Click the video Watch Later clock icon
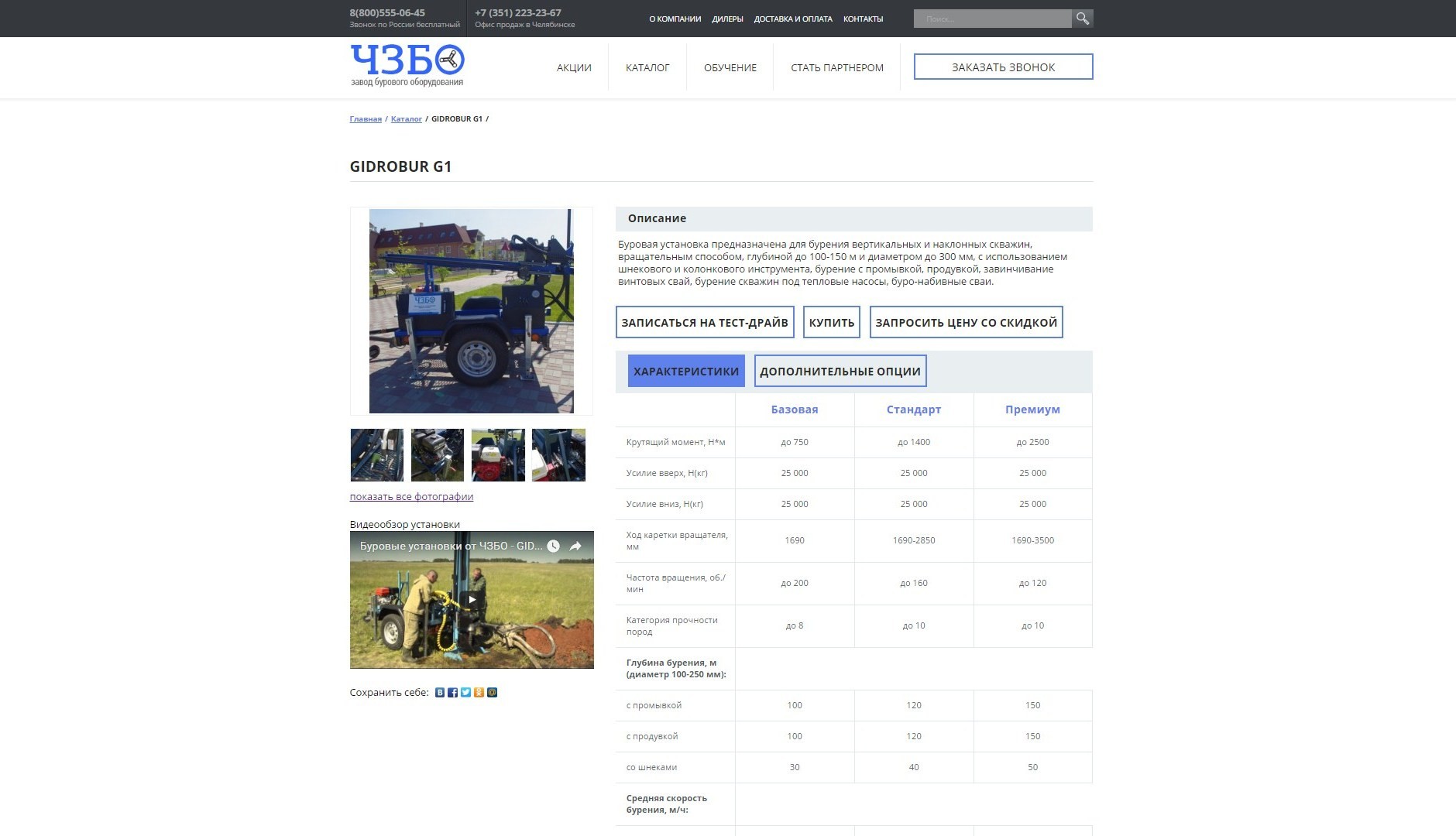 [x=553, y=546]
